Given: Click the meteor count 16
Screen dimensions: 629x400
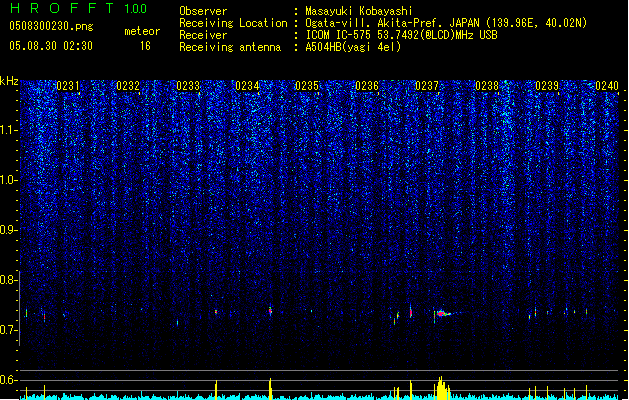Looking at the screenshot, I should (x=145, y=46).
